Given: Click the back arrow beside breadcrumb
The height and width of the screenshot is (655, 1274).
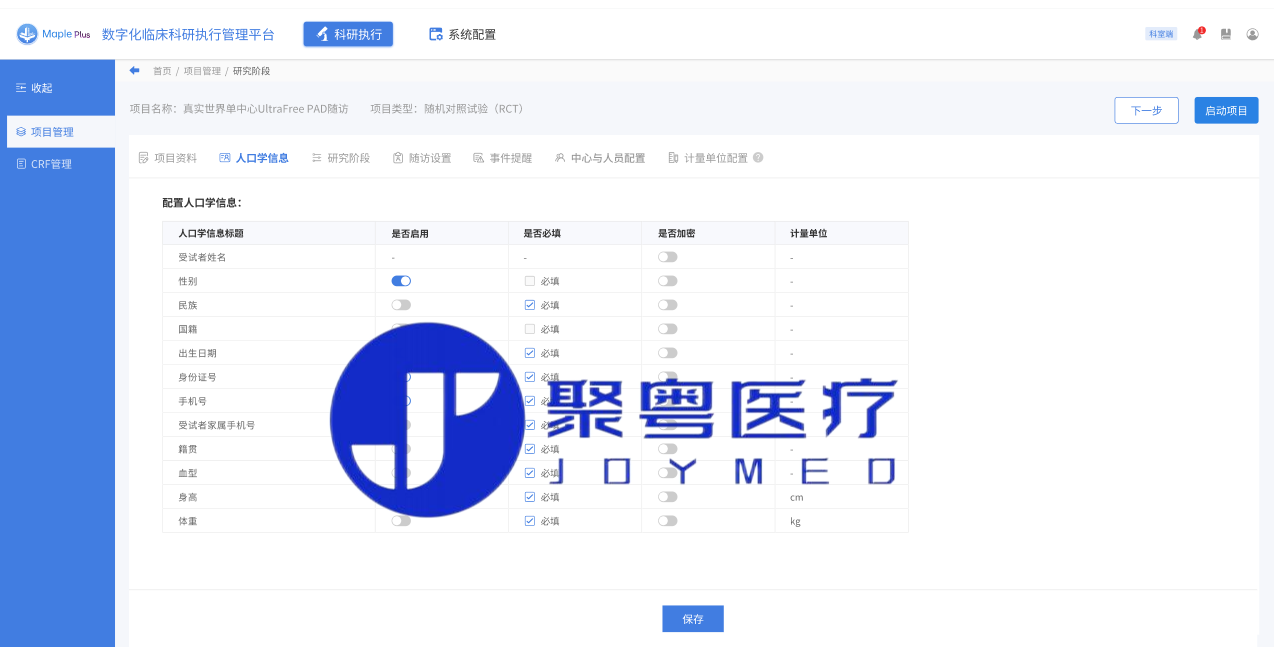Looking at the screenshot, I should (135, 71).
